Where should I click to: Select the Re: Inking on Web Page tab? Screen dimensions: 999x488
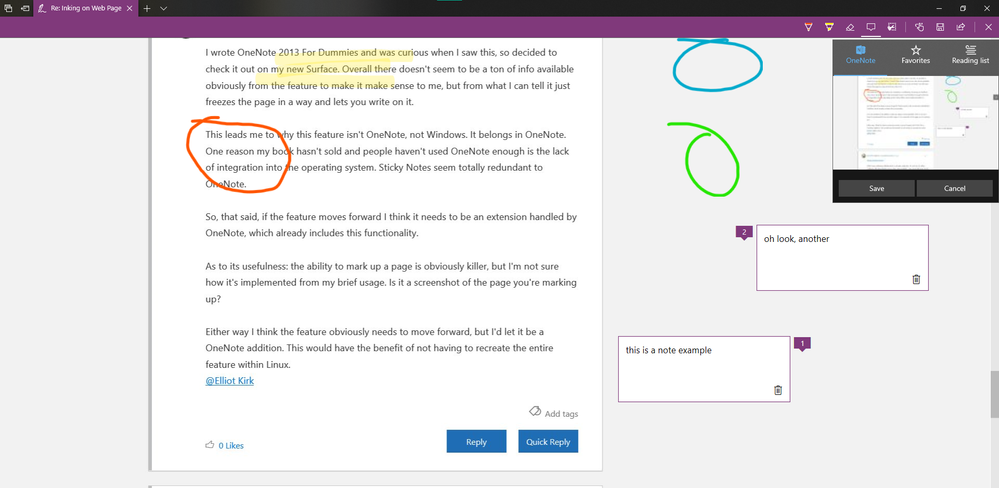(x=86, y=8)
